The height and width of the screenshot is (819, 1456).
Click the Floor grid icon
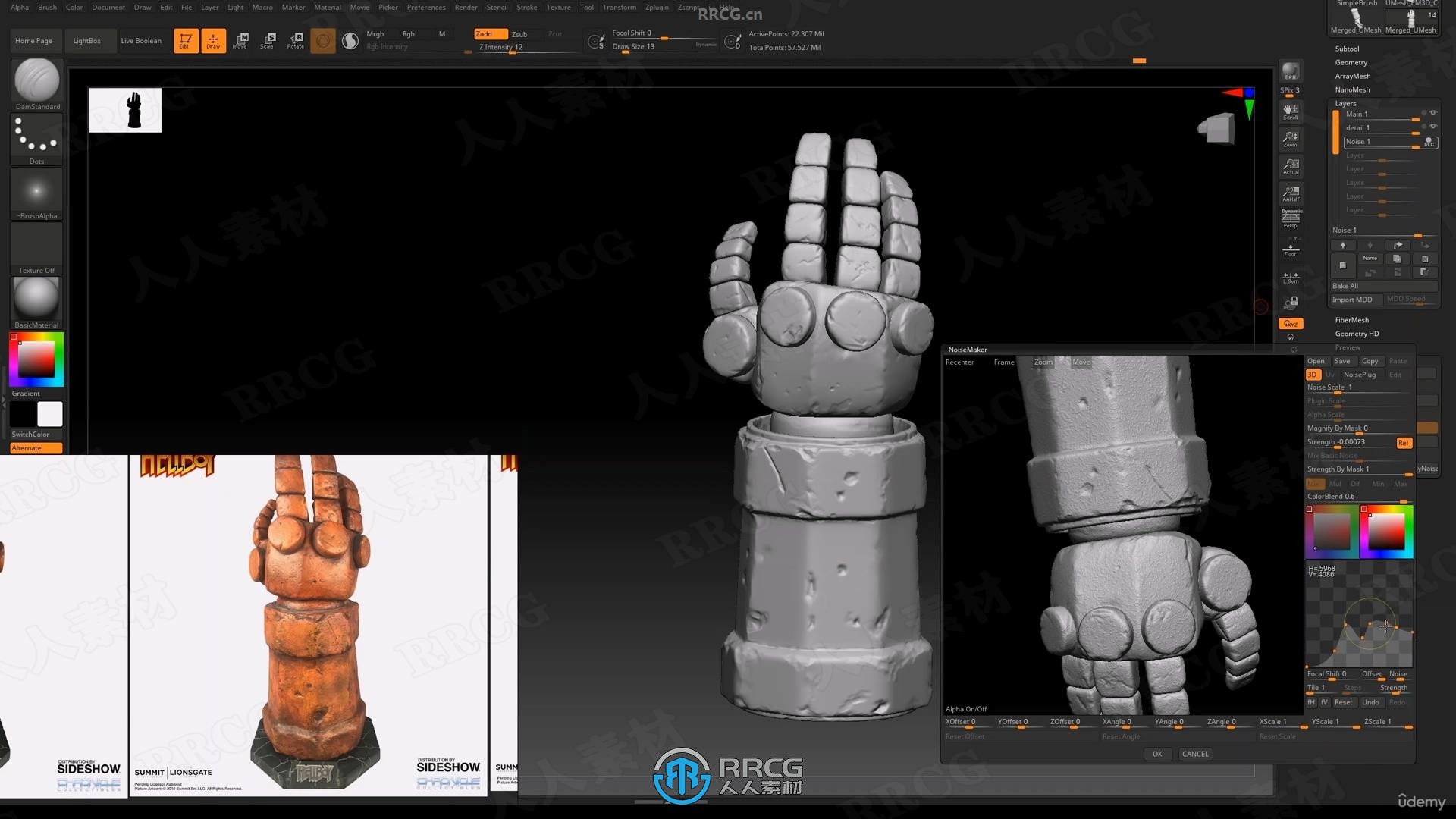(1291, 249)
